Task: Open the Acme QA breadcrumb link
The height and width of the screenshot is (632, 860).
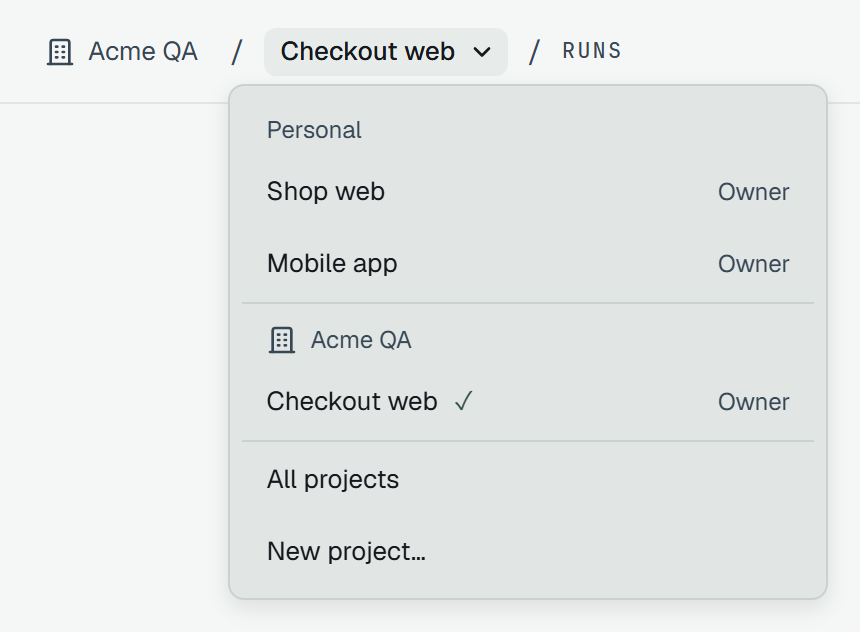Action: (143, 52)
